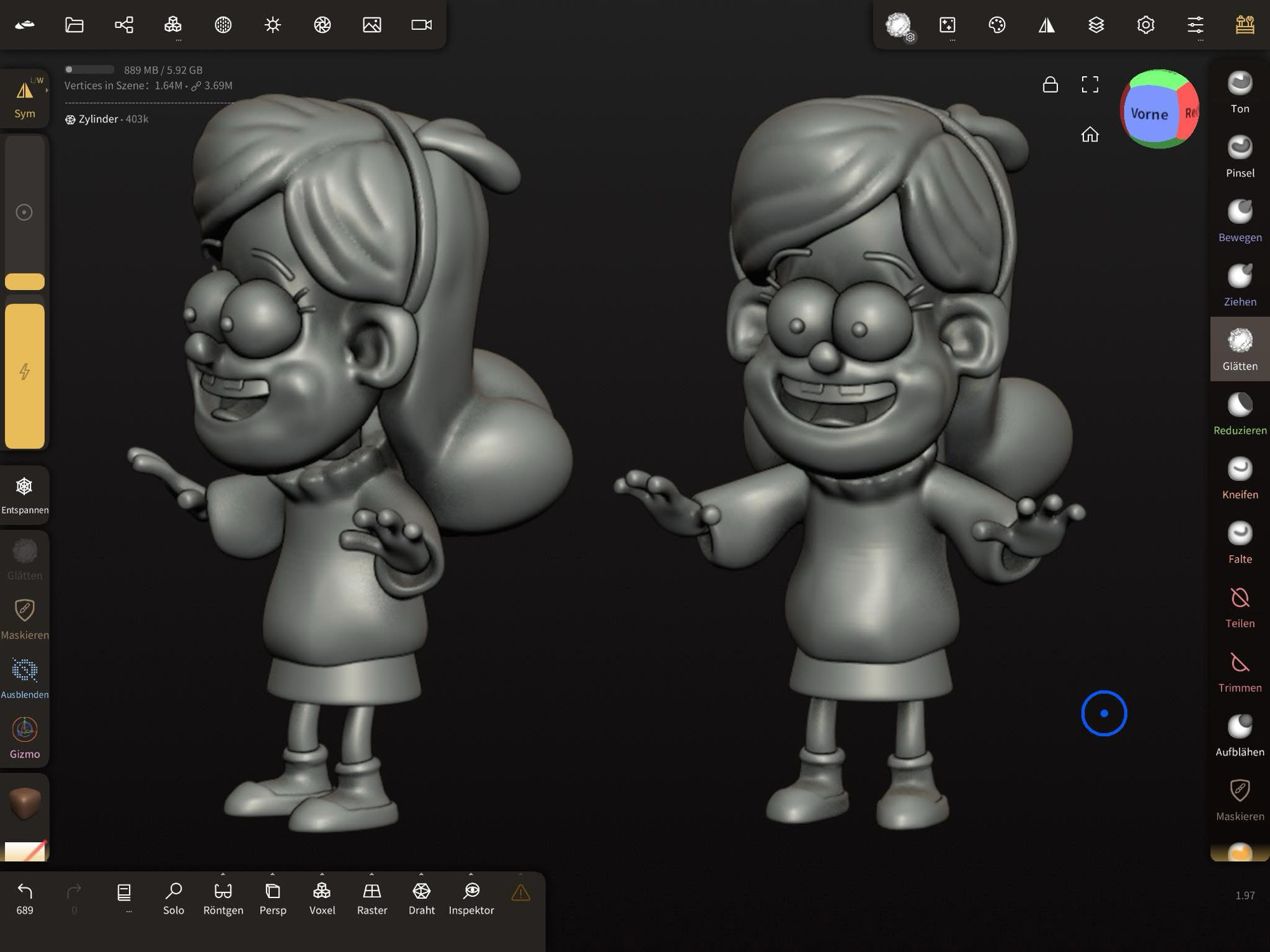Toggle the Ausblenden hide shortcut
Viewport: 1270px width, 952px height.
pyautogui.click(x=25, y=678)
